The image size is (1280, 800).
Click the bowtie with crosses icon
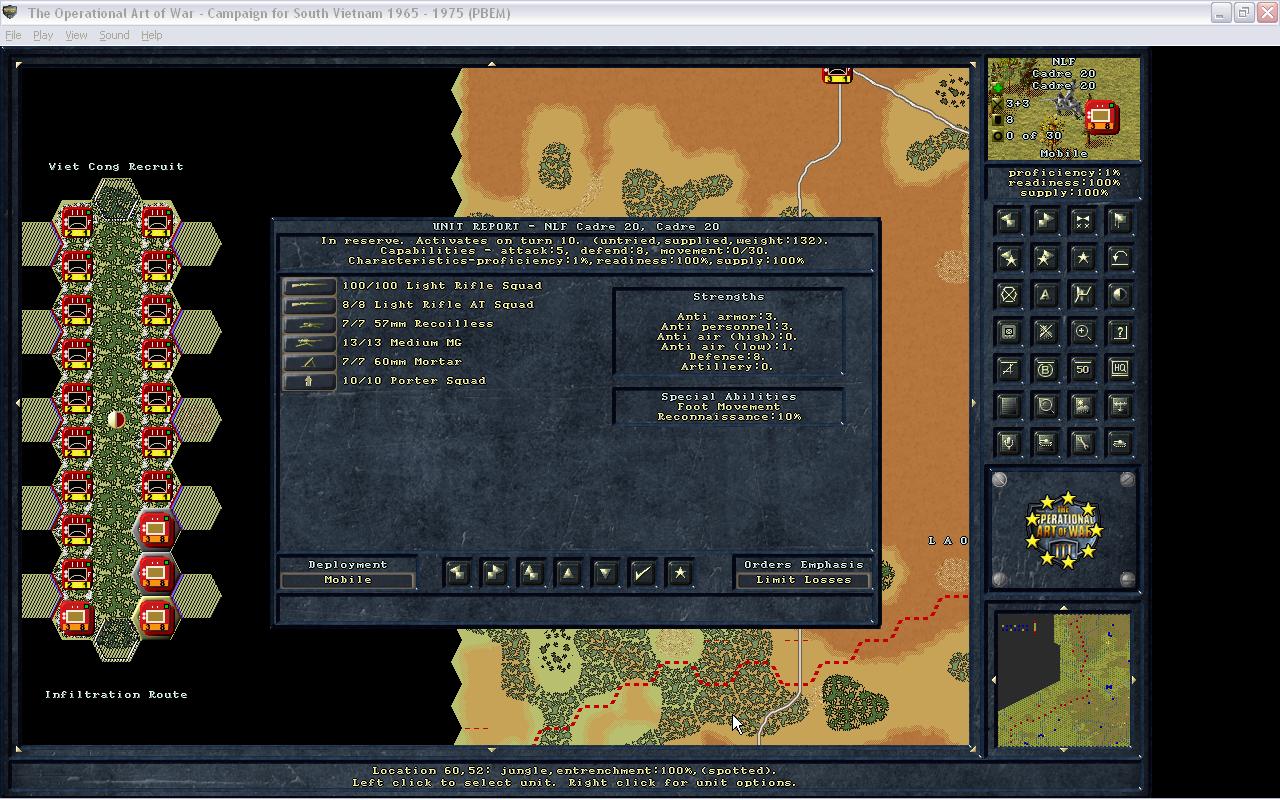[x=1083, y=221]
